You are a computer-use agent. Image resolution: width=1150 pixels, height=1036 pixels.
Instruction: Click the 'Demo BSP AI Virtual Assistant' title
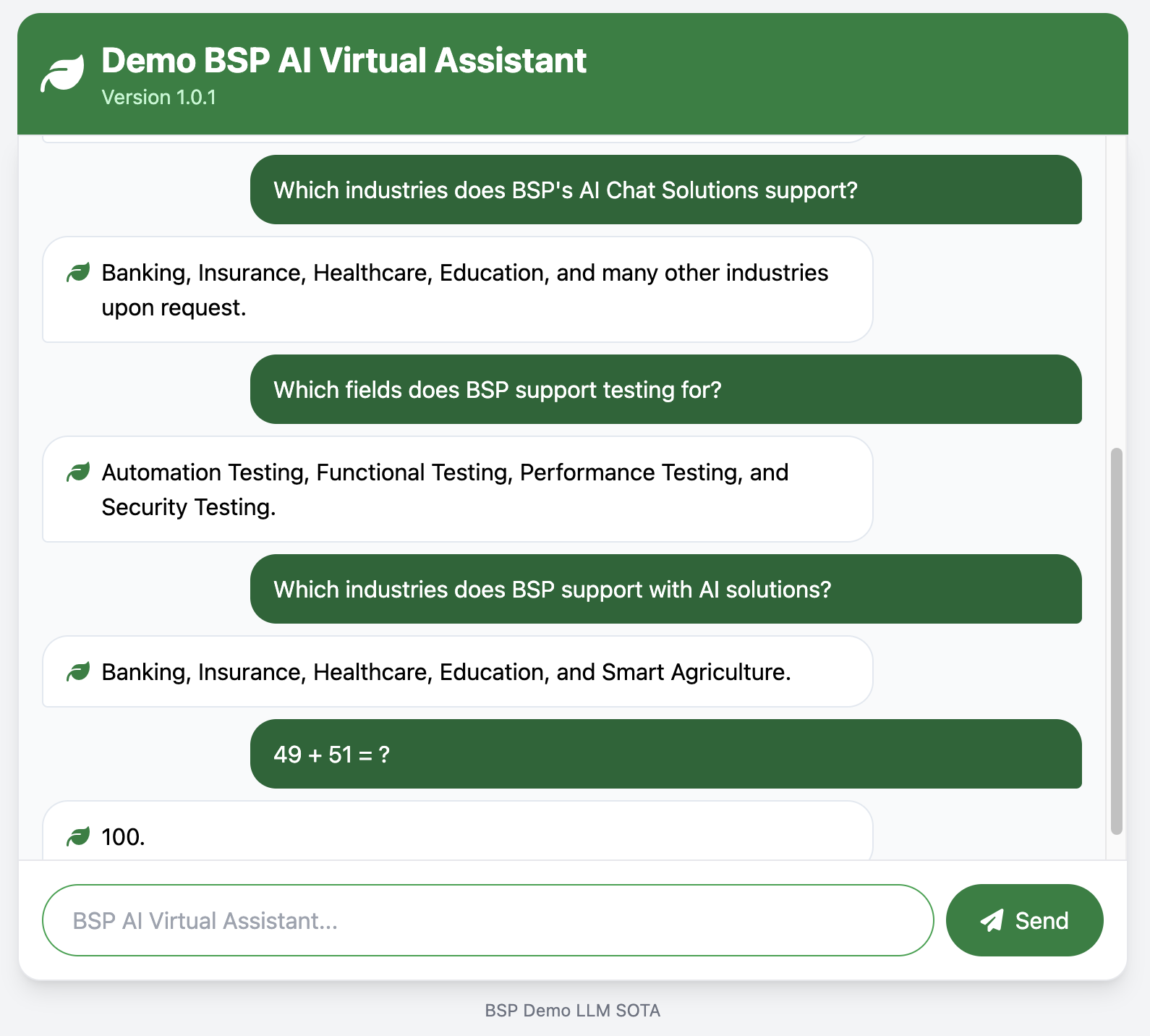(344, 60)
